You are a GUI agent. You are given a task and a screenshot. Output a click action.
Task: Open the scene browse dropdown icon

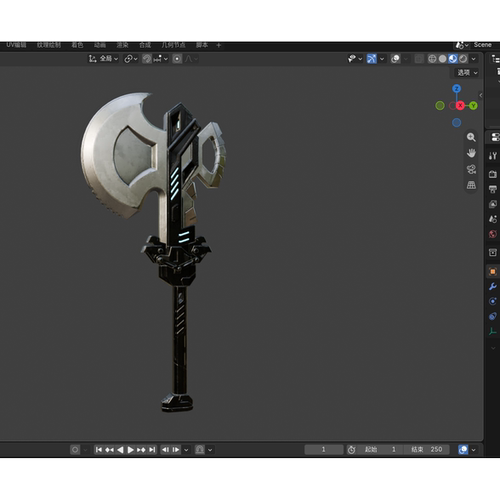tap(462, 45)
